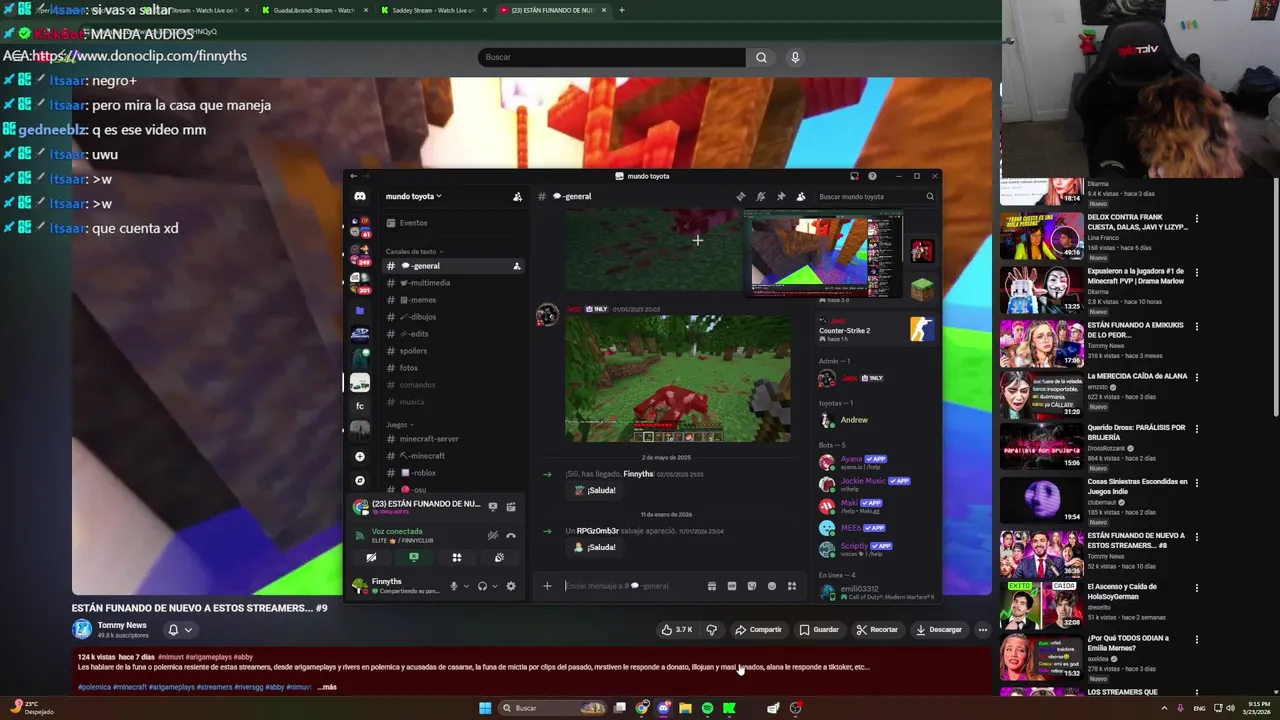The height and width of the screenshot is (720, 1280).
Task: Collapse the Juegos channel category
Action: (x=398, y=425)
